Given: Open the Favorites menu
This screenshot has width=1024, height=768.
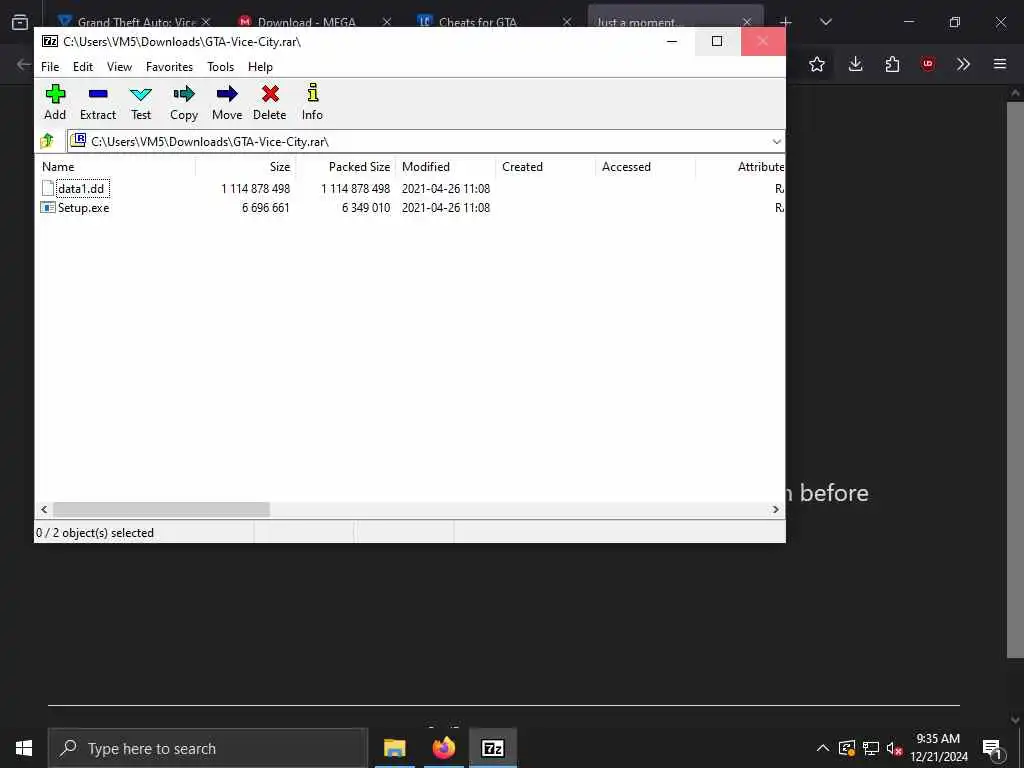Looking at the screenshot, I should (x=169, y=67).
